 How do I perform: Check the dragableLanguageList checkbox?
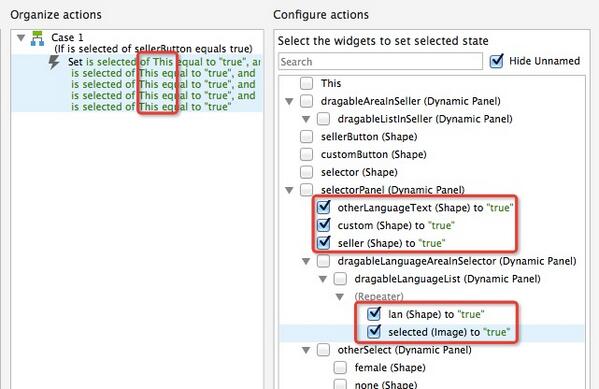click(x=340, y=279)
